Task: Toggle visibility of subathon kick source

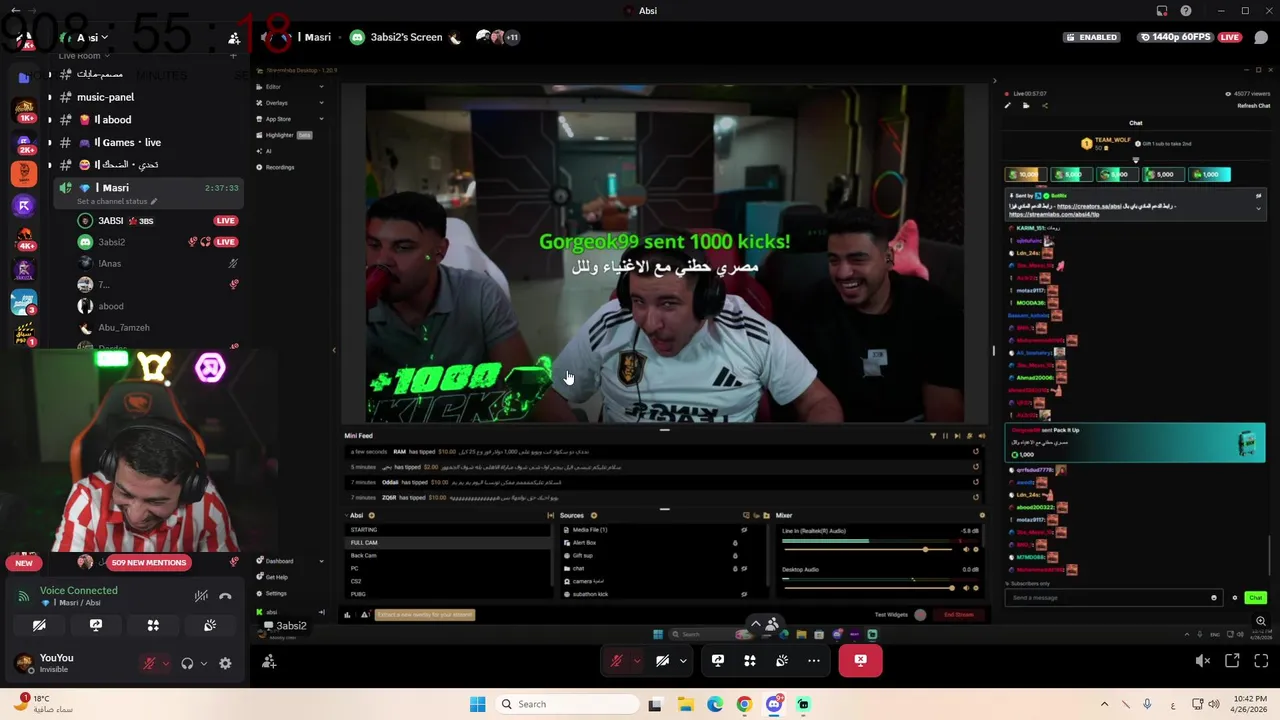Action: click(744, 594)
